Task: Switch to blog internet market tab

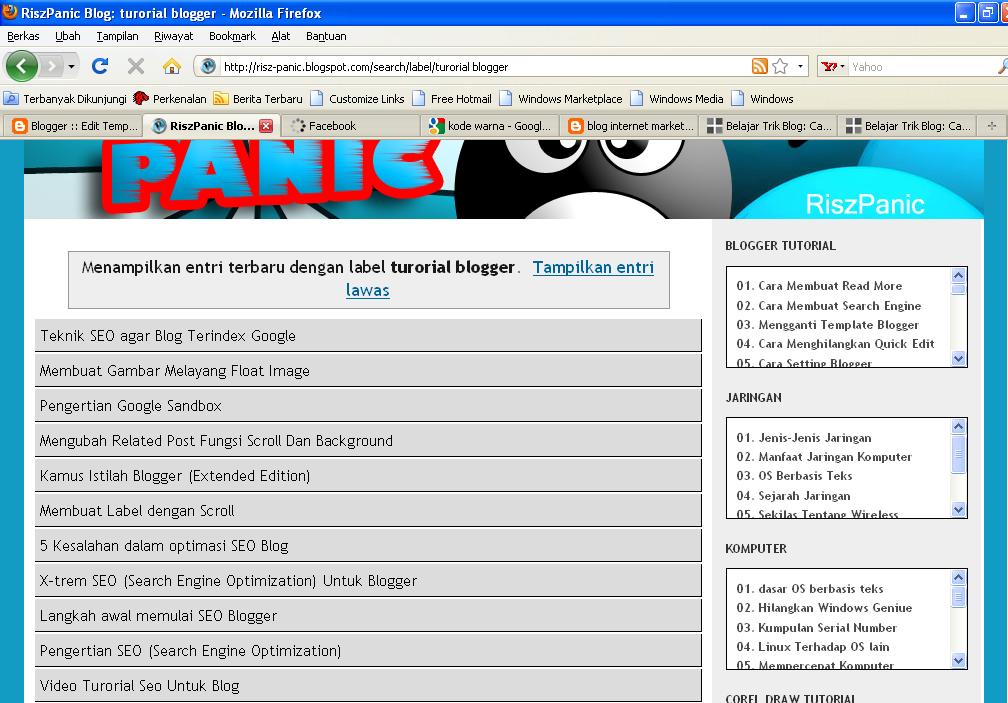Action: (629, 126)
